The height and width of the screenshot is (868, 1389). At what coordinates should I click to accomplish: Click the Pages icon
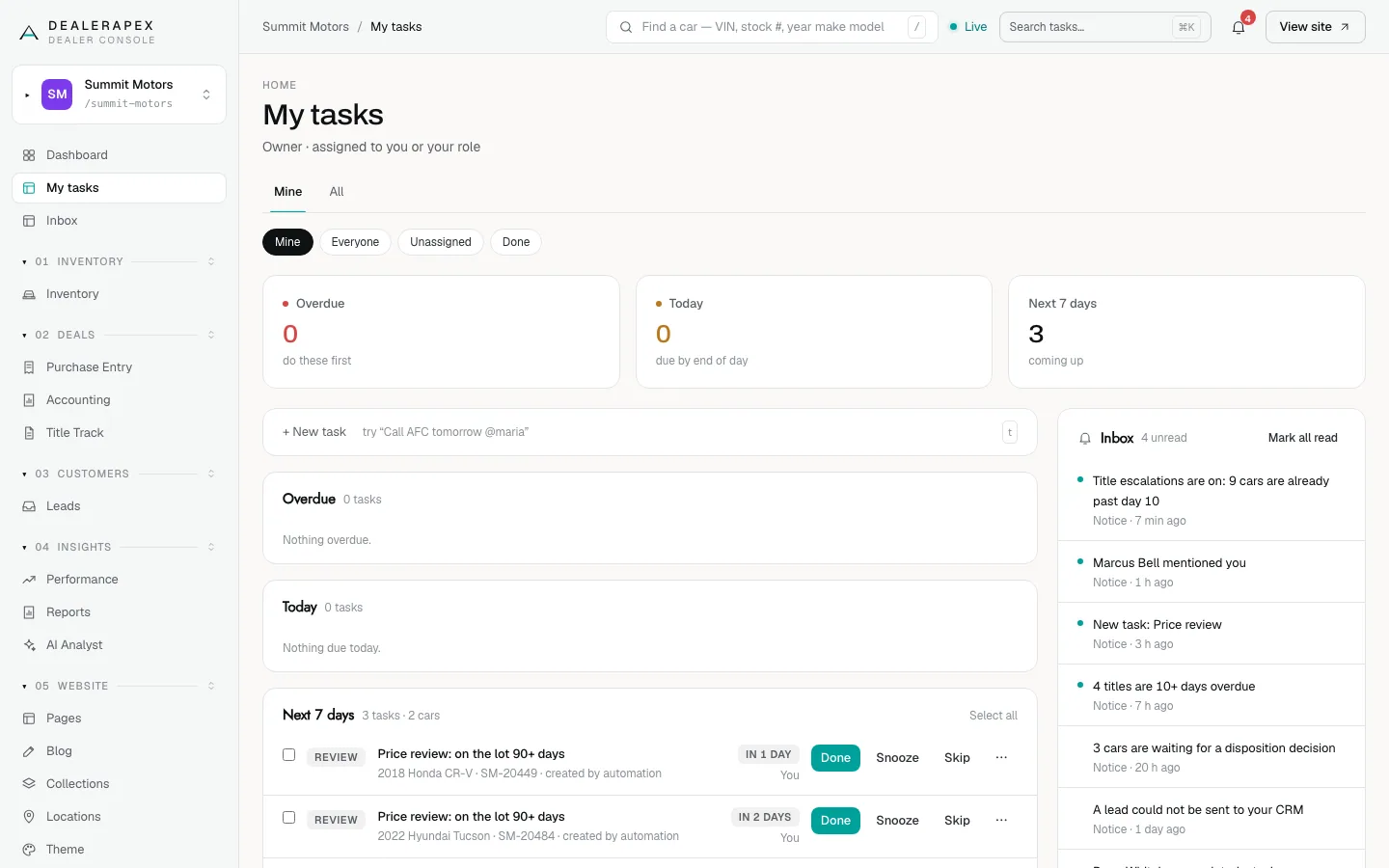(29, 719)
